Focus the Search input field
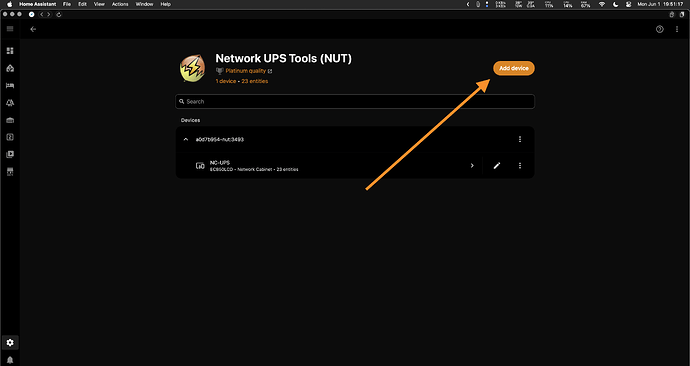The image size is (690, 366). [x=355, y=101]
